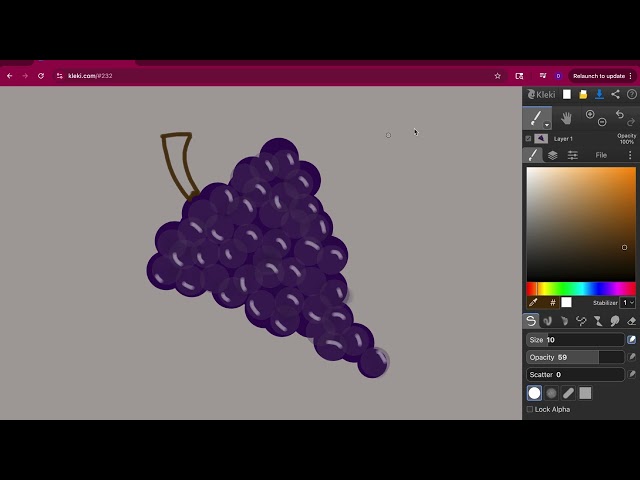Click the Layer 1 thumbnail

541,139
